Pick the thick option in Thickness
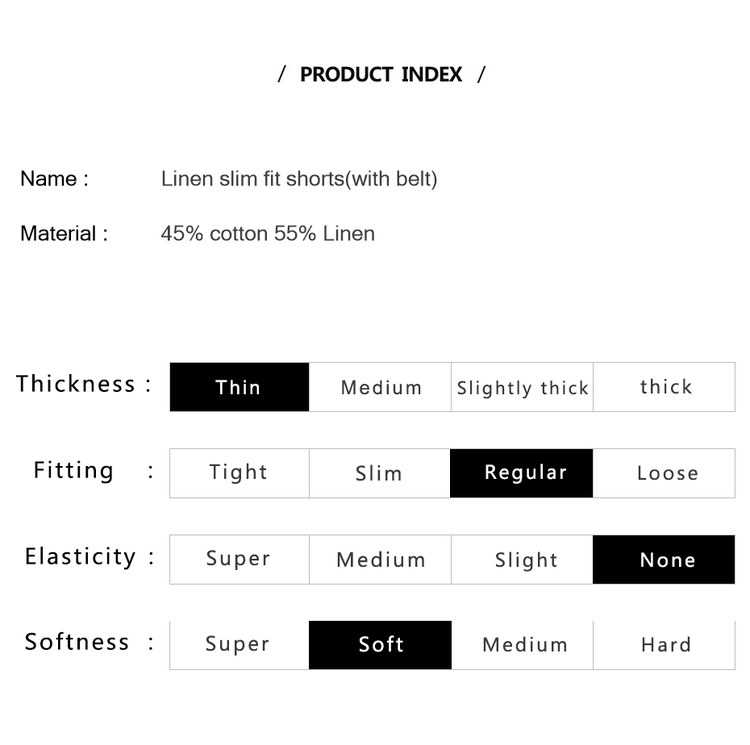 pos(664,387)
